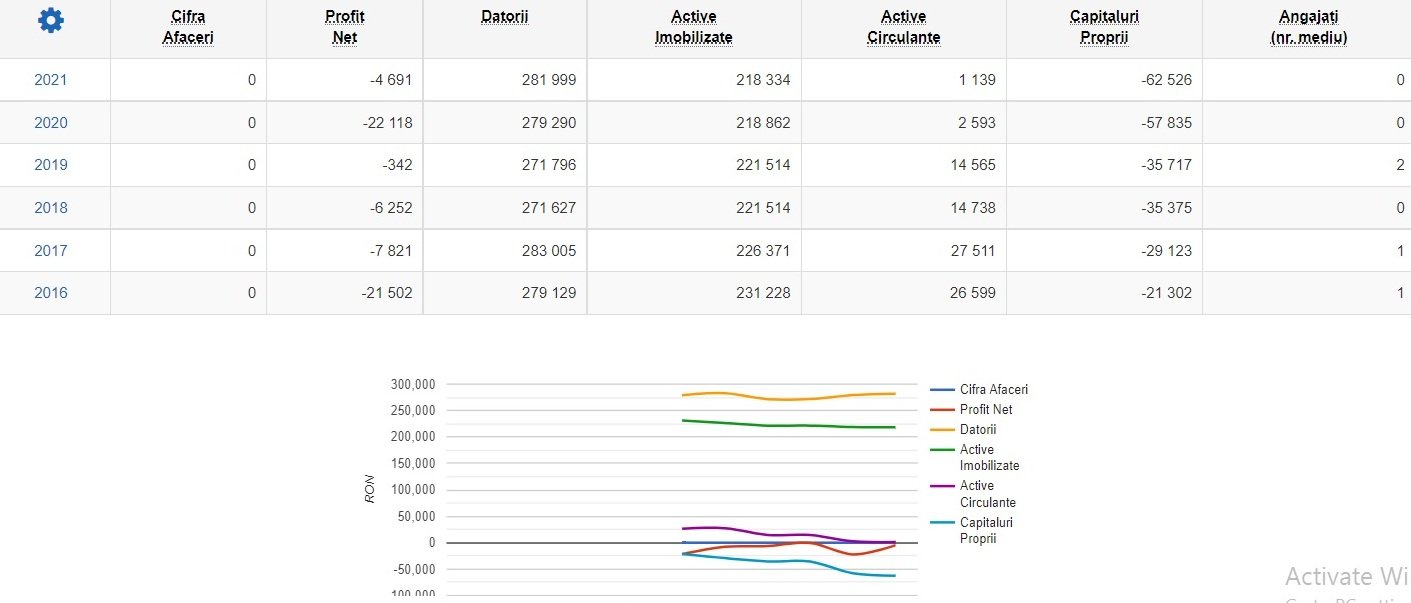The height and width of the screenshot is (603, 1411).
Task: Click the Angajați (nr. mediu) column header
Action: click(x=1307, y=27)
